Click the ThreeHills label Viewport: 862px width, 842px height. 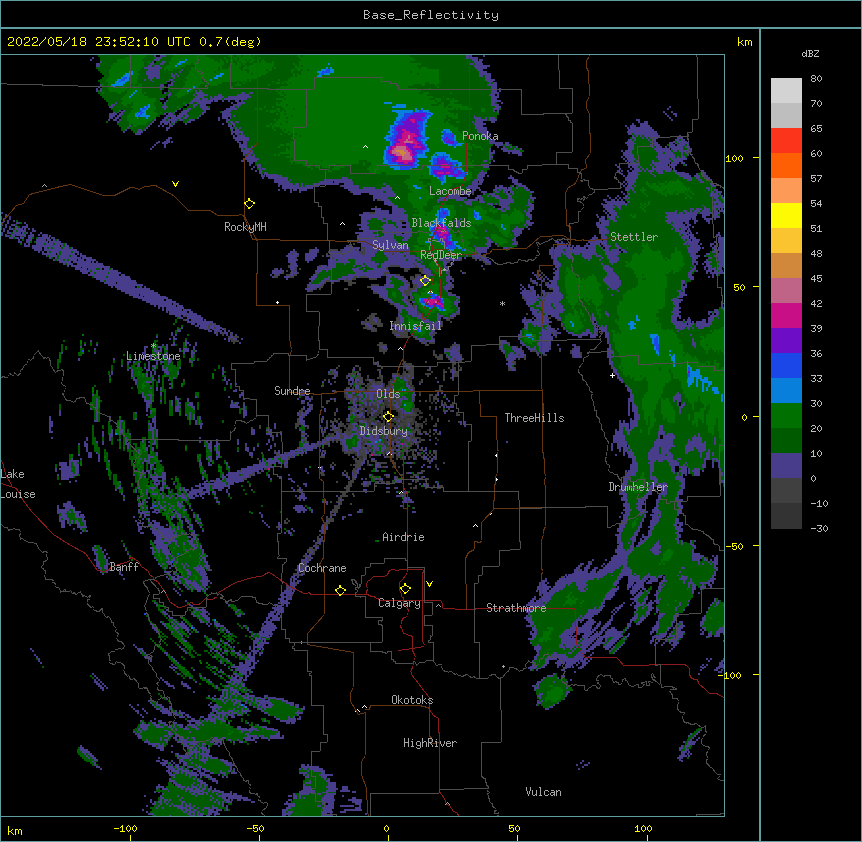coord(534,418)
